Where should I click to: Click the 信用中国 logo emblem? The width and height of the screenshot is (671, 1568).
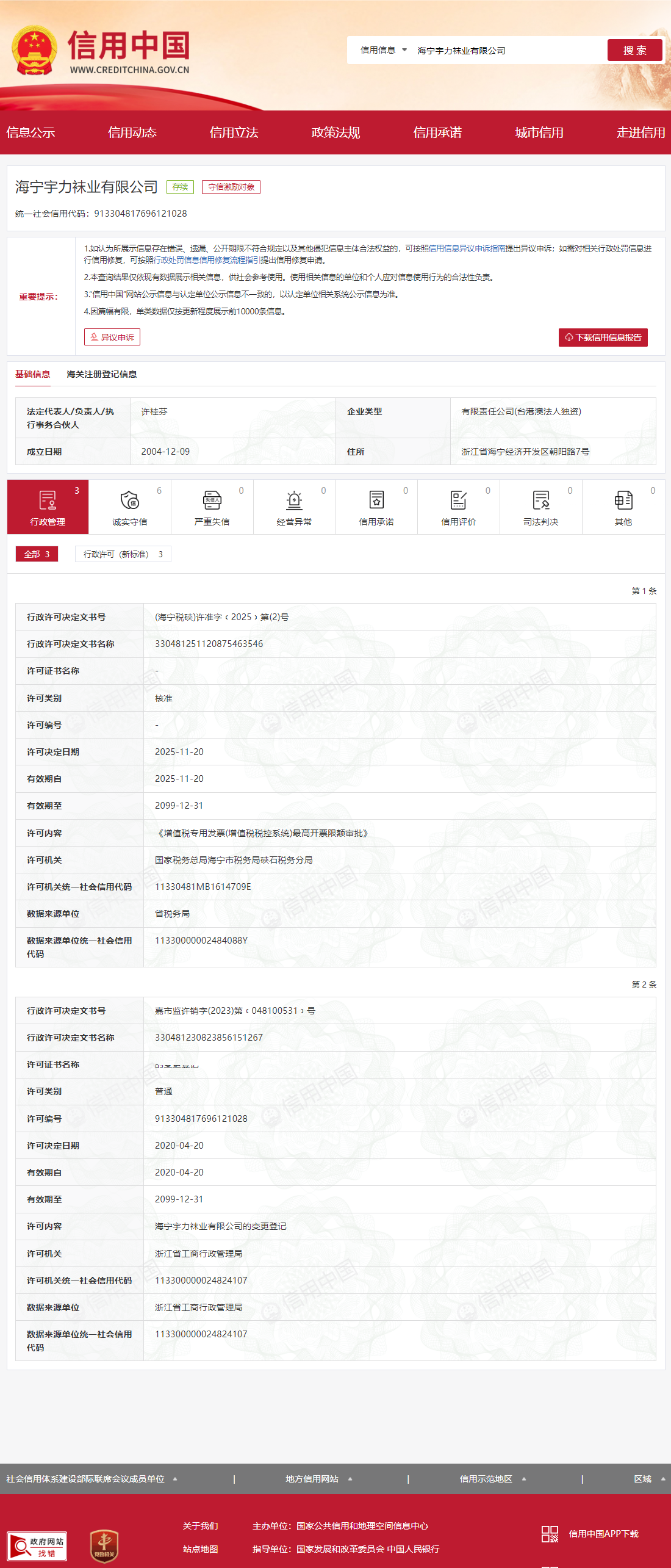click(35, 51)
